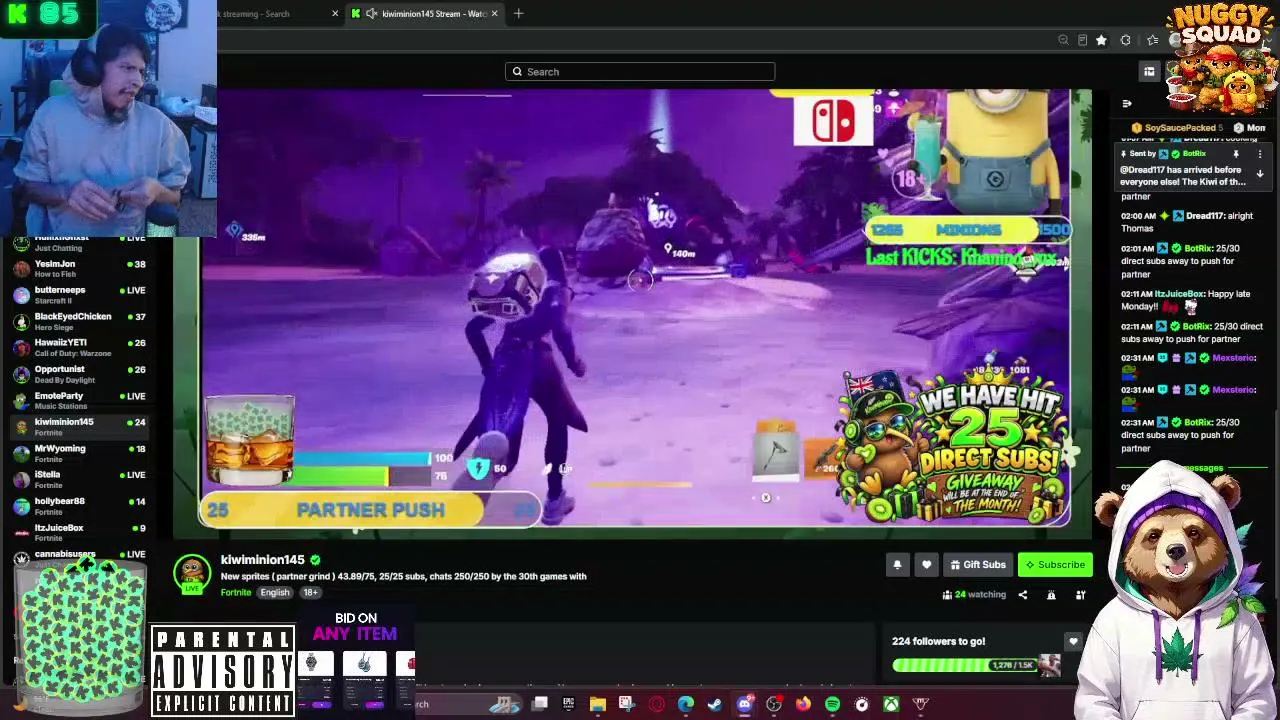The image size is (1280, 720).
Task: Click the Gift Subs button
Action: pyautogui.click(x=978, y=565)
